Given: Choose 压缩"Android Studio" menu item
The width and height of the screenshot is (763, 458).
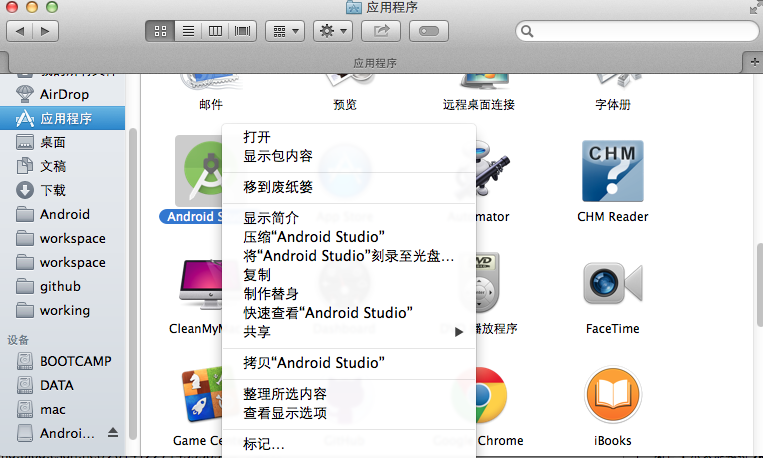Looking at the screenshot, I should pyautogui.click(x=348, y=237).
